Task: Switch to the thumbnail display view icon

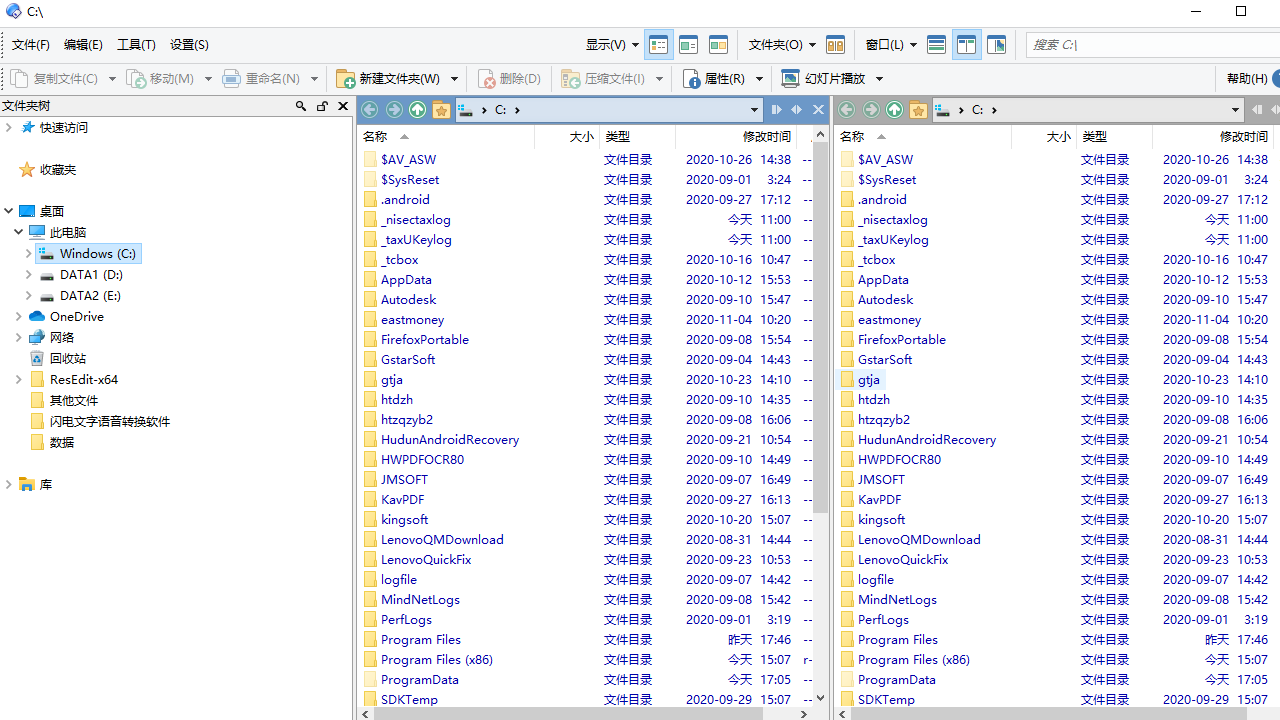Action: (718, 45)
